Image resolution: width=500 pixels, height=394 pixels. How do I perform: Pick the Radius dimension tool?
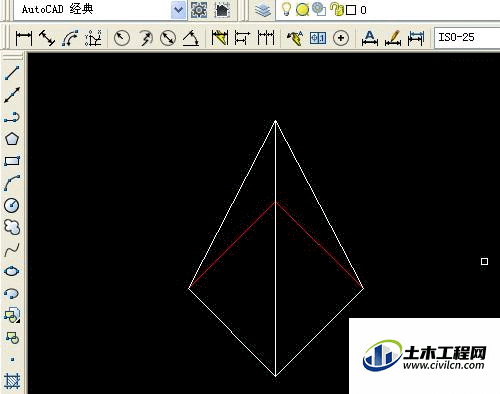click(x=122, y=38)
